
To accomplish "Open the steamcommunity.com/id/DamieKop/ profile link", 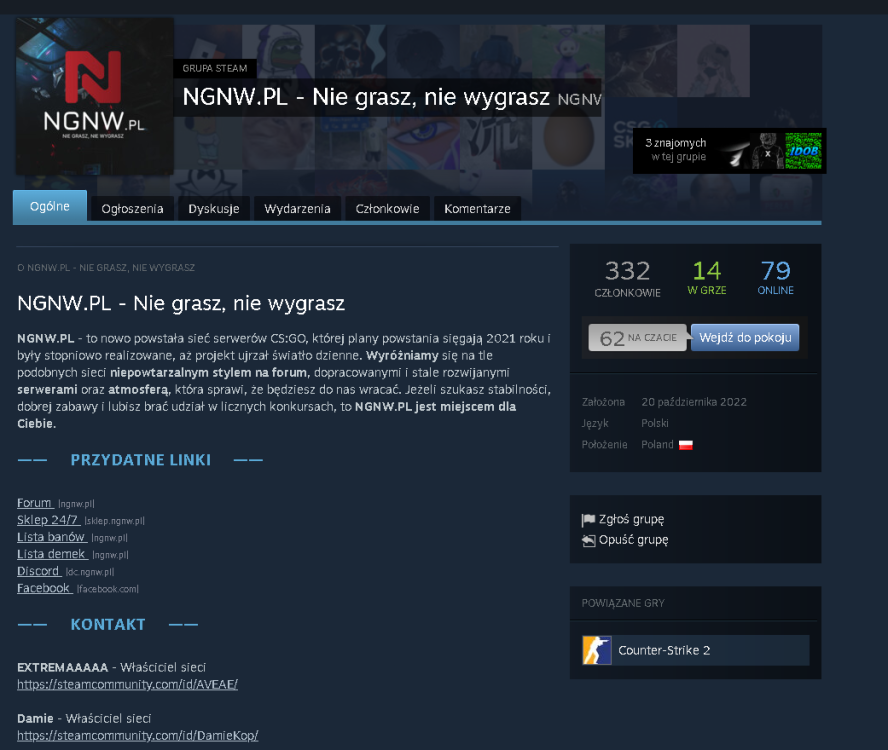I will point(138,735).
